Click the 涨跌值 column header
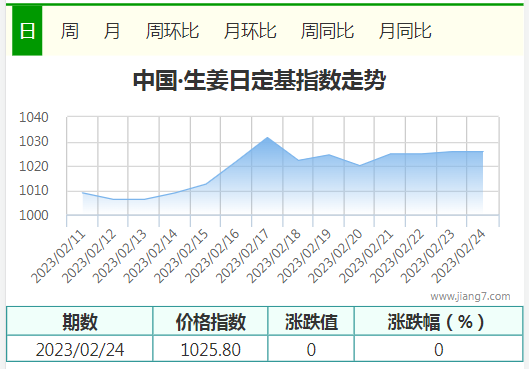 (311, 321)
